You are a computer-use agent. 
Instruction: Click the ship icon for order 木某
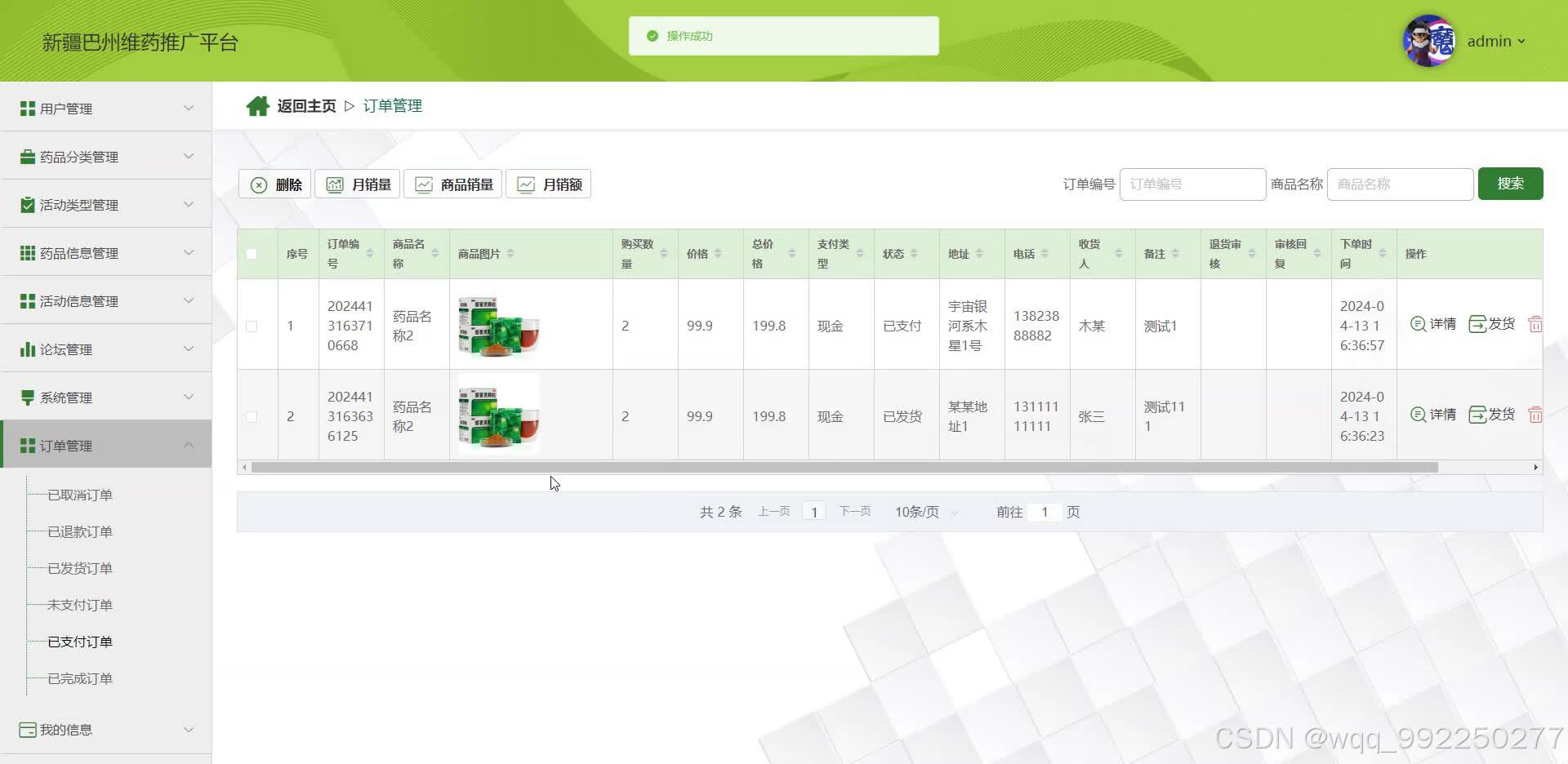click(x=1477, y=324)
